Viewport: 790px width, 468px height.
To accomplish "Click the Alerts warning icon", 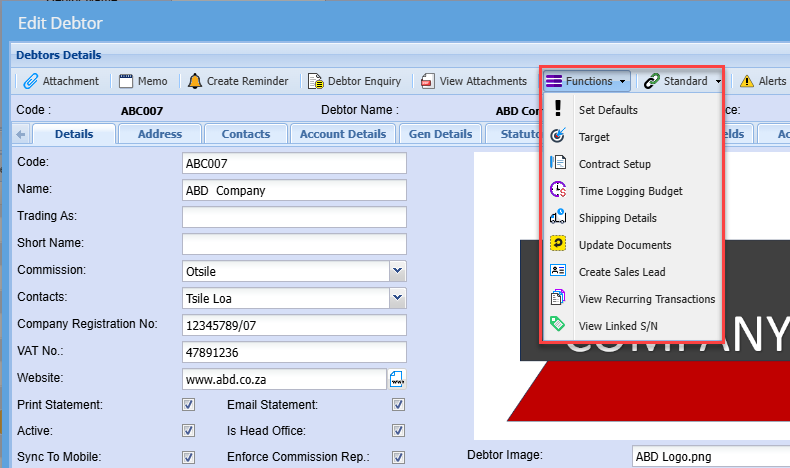I will tap(746, 81).
